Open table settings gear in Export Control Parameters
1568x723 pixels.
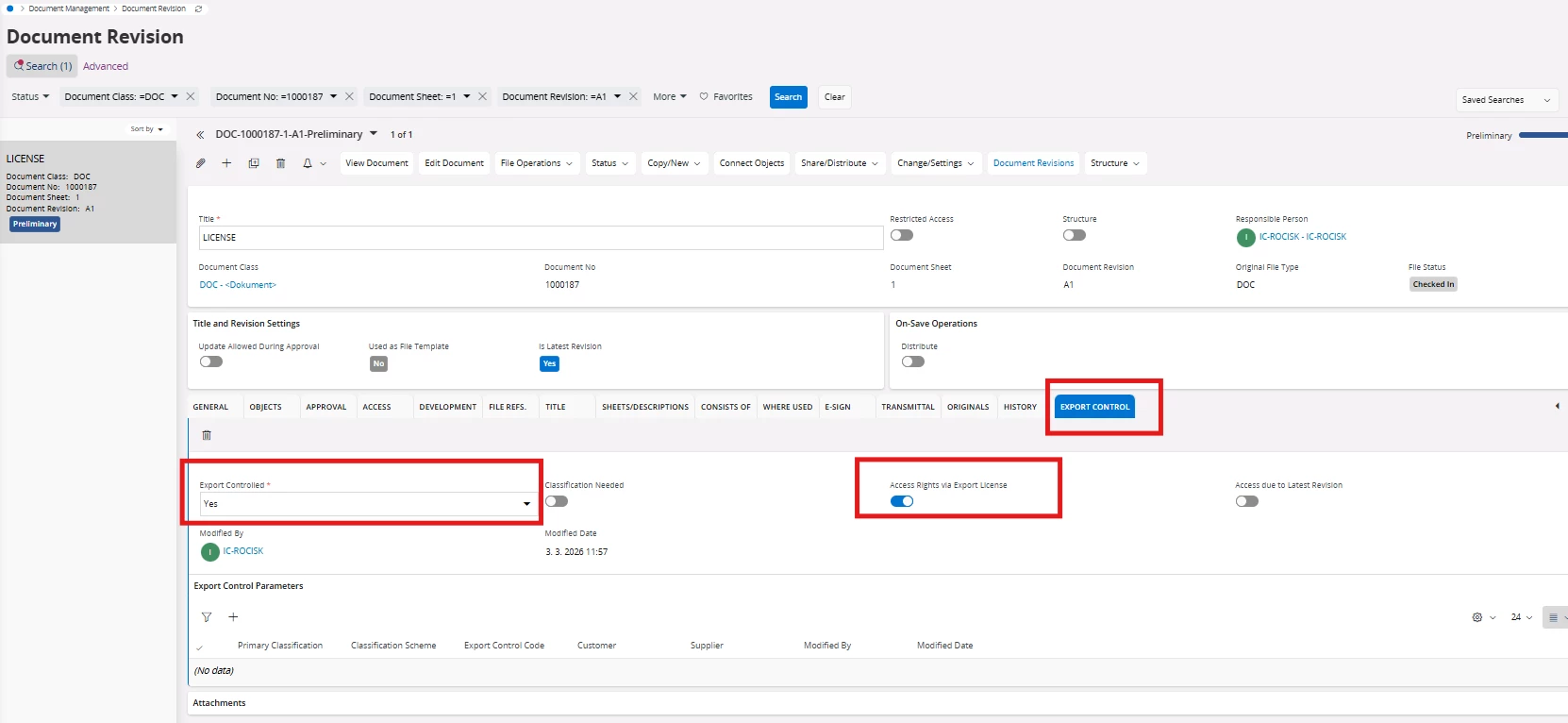point(1477,617)
